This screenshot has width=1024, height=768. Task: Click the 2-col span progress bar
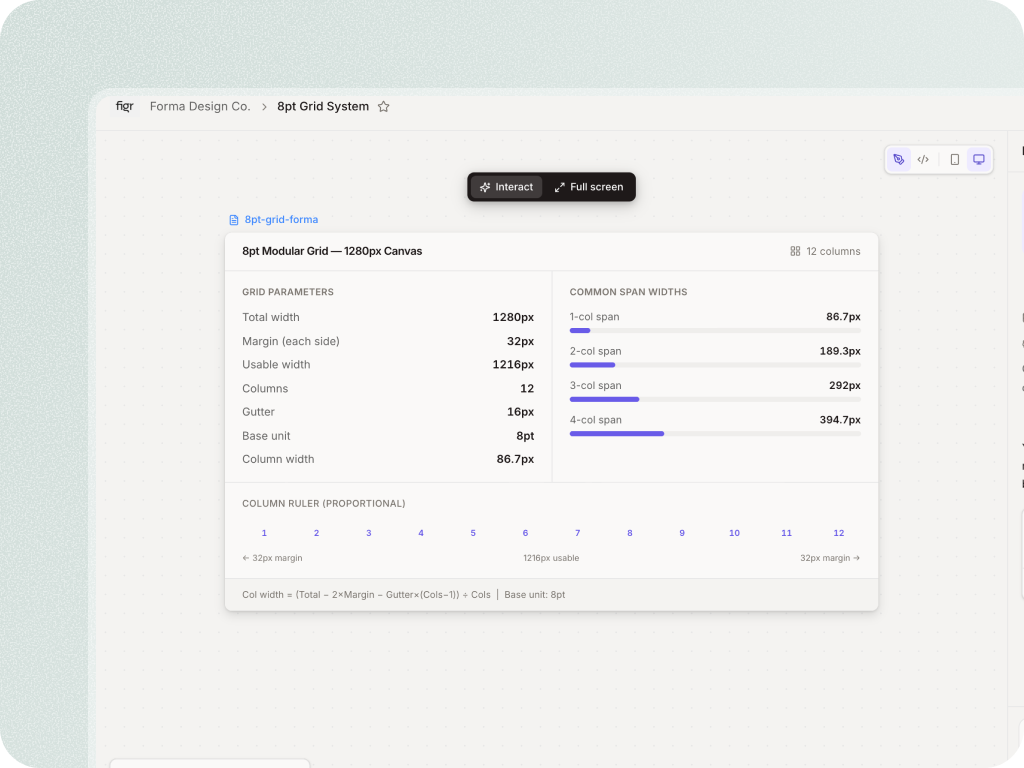pos(715,365)
